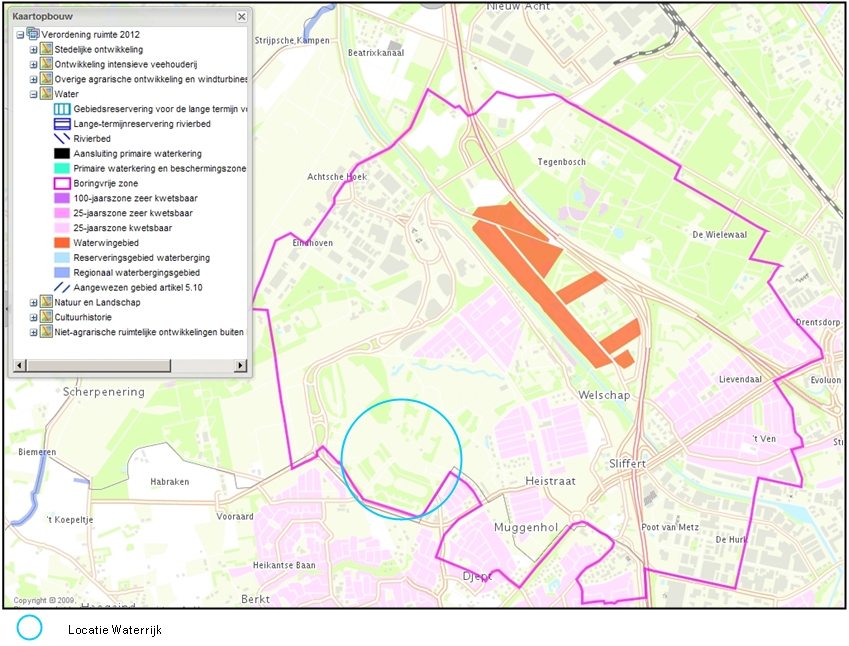Close the Kaartopbouw panel
The image size is (849, 646).
(x=241, y=17)
